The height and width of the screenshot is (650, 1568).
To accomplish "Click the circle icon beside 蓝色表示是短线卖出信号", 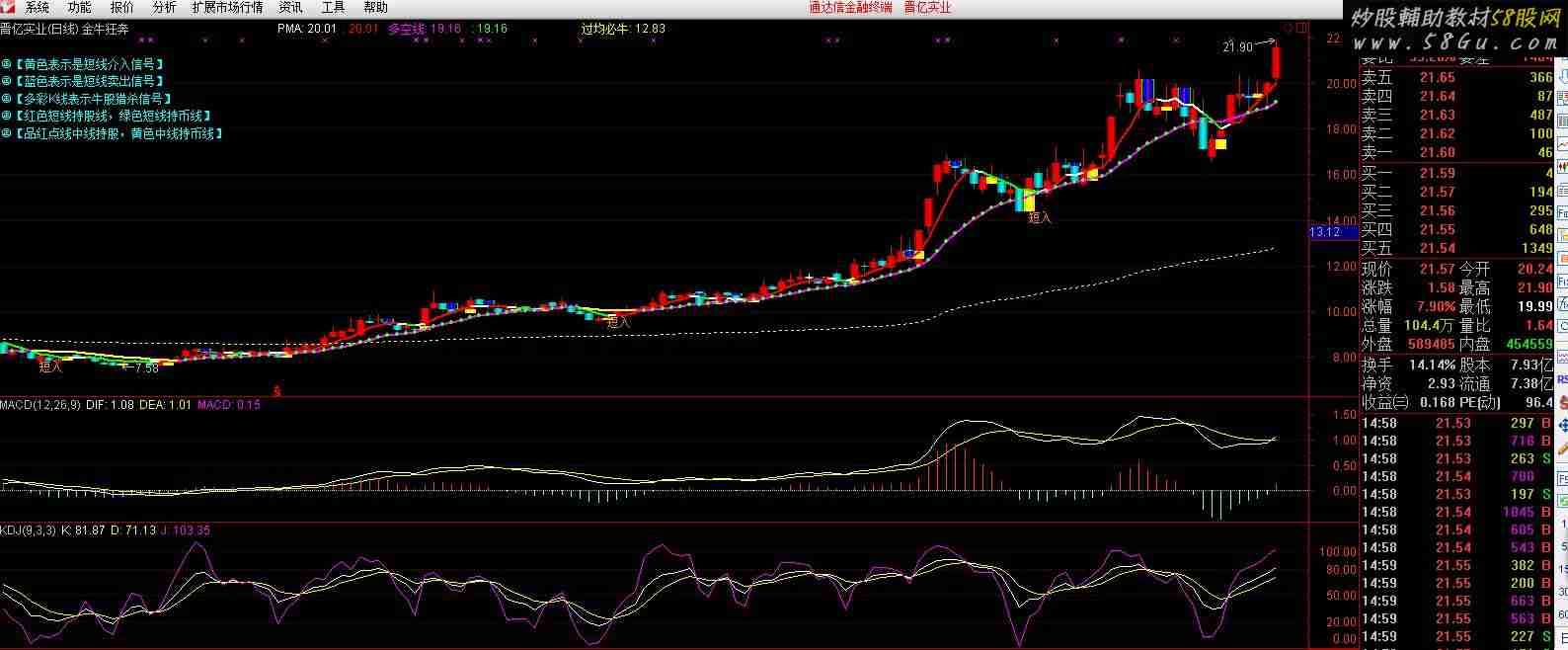I will (x=6, y=81).
